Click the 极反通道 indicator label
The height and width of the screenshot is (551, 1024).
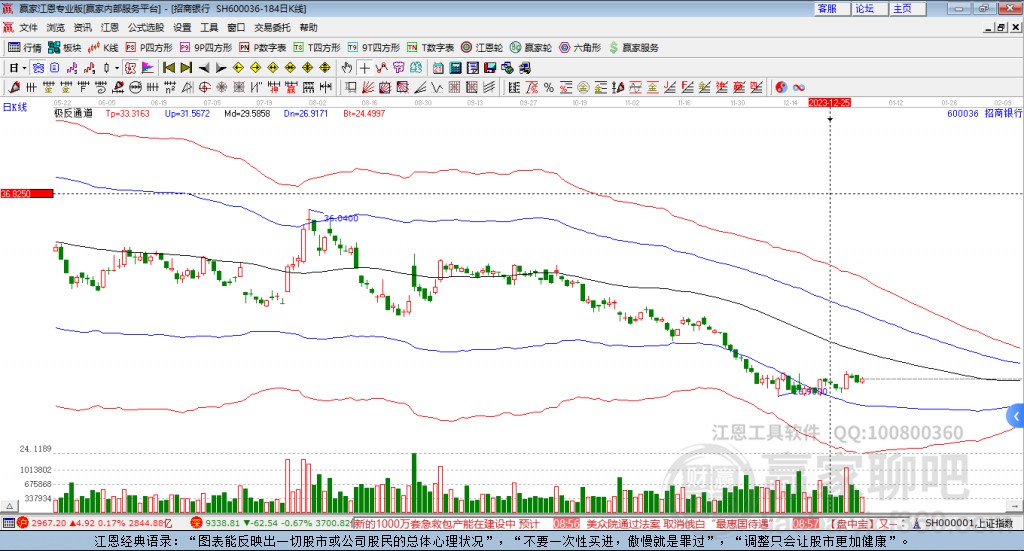73,113
